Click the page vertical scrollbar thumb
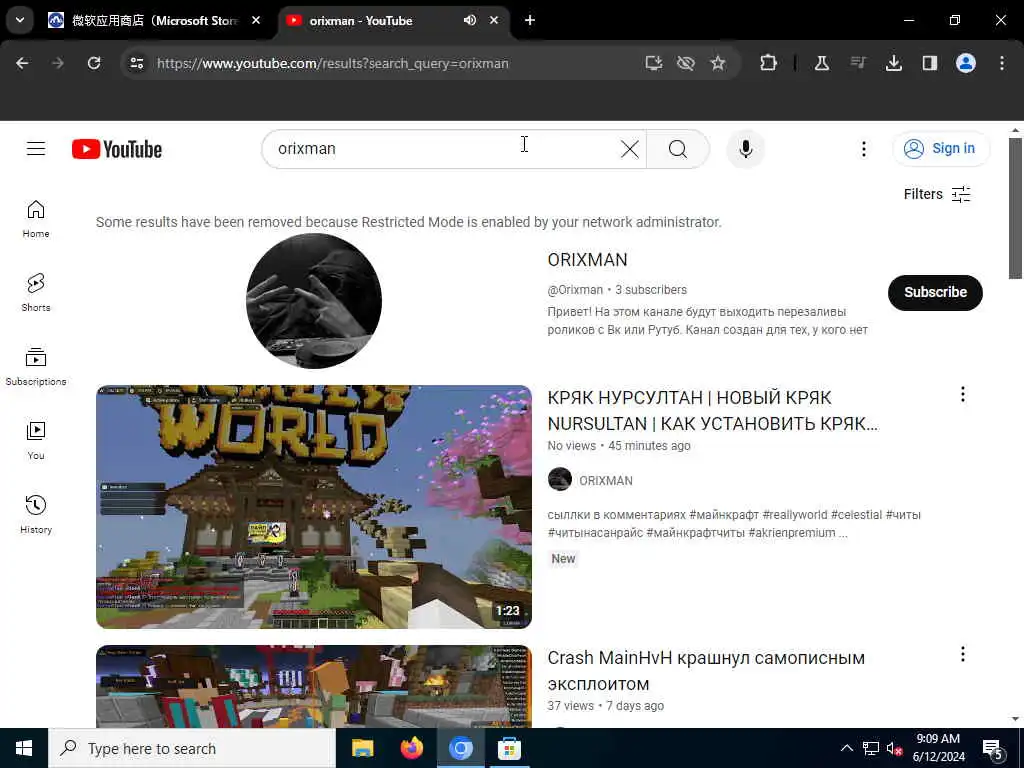 (x=1015, y=208)
